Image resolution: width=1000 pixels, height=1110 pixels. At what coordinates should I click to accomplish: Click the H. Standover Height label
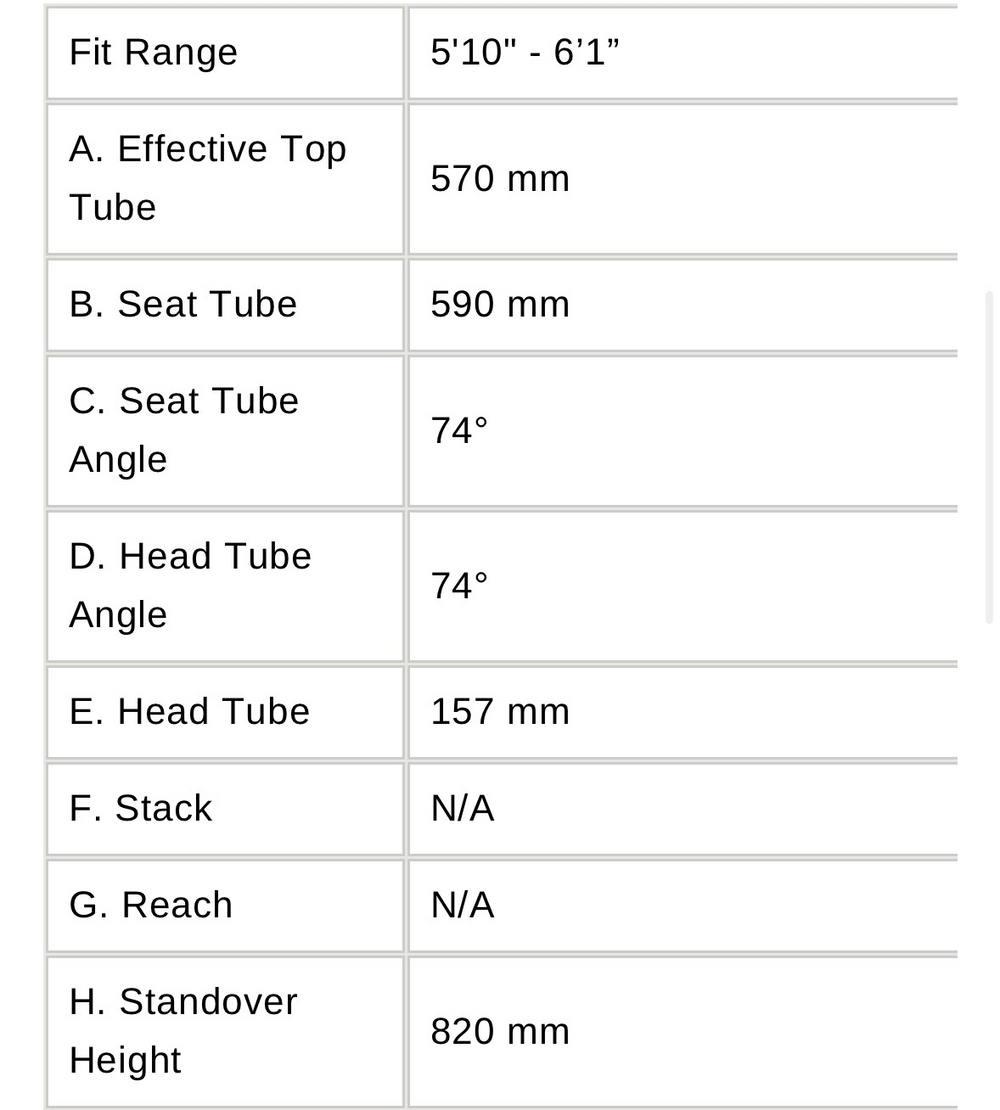pyautogui.click(x=183, y=1031)
